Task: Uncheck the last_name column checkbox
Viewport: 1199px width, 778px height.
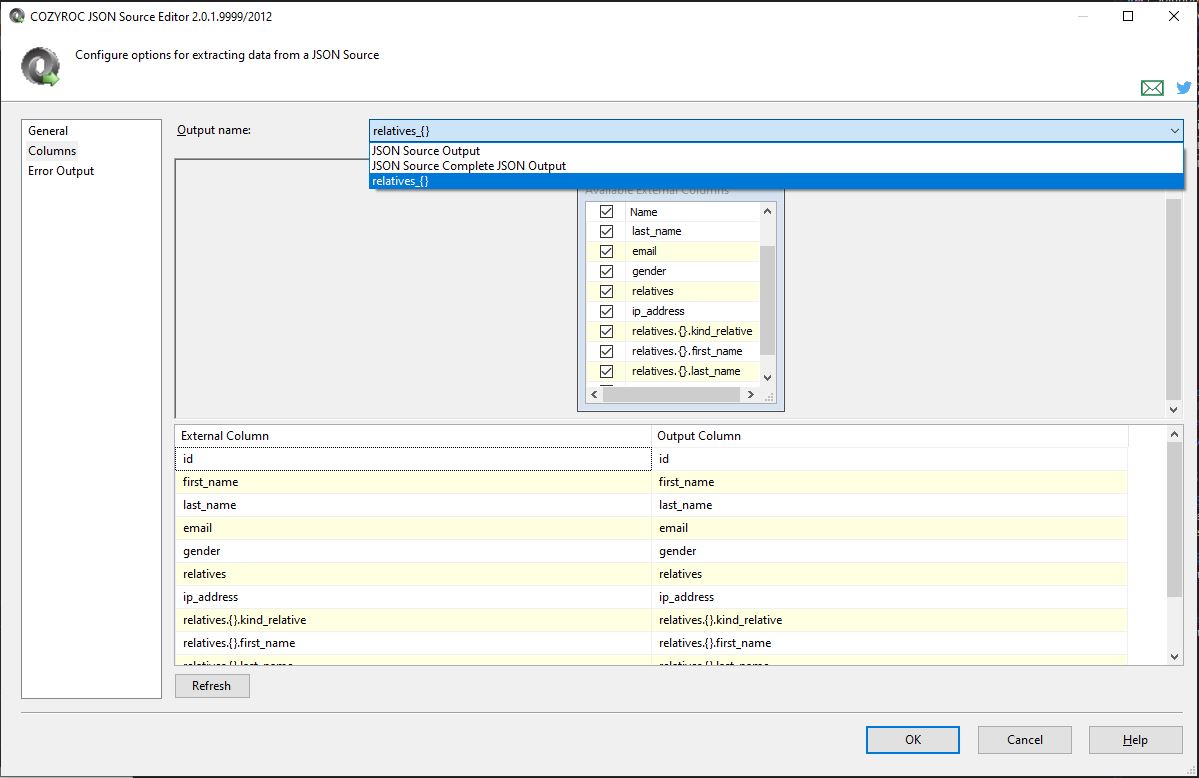Action: [606, 231]
